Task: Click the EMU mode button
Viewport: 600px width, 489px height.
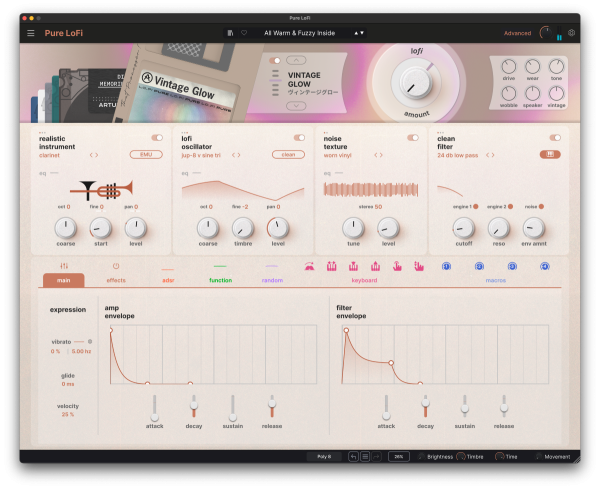Action: [x=146, y=155]
